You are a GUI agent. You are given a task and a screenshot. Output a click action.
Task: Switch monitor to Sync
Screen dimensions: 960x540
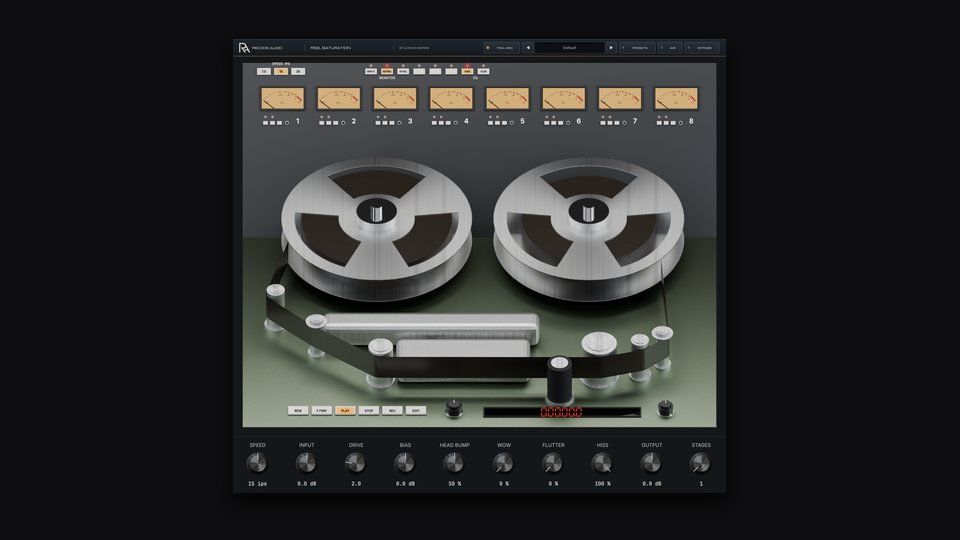point(403,72)
